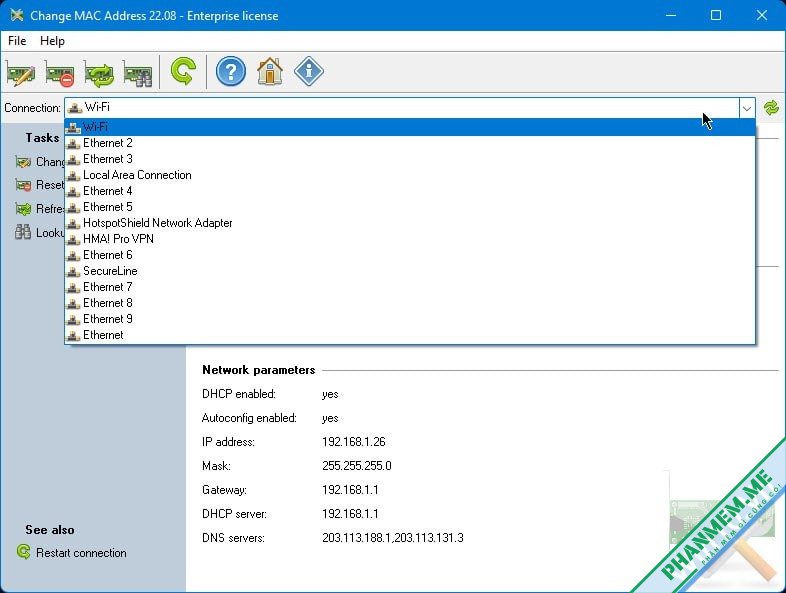Screen dimensions: 786x593
Task: Open the File menu
Action: coord(17,41)
